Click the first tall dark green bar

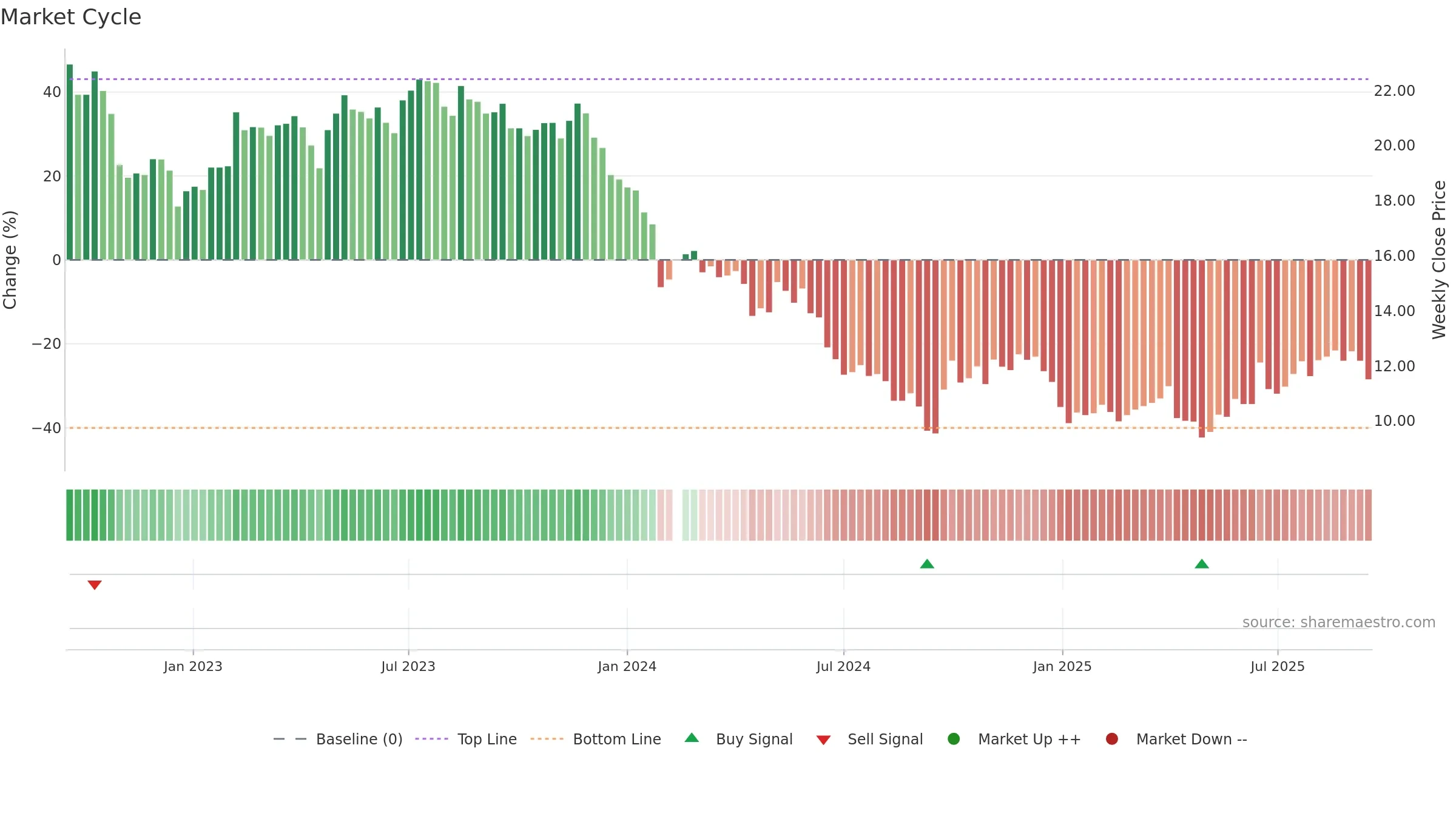pos(70,162)
